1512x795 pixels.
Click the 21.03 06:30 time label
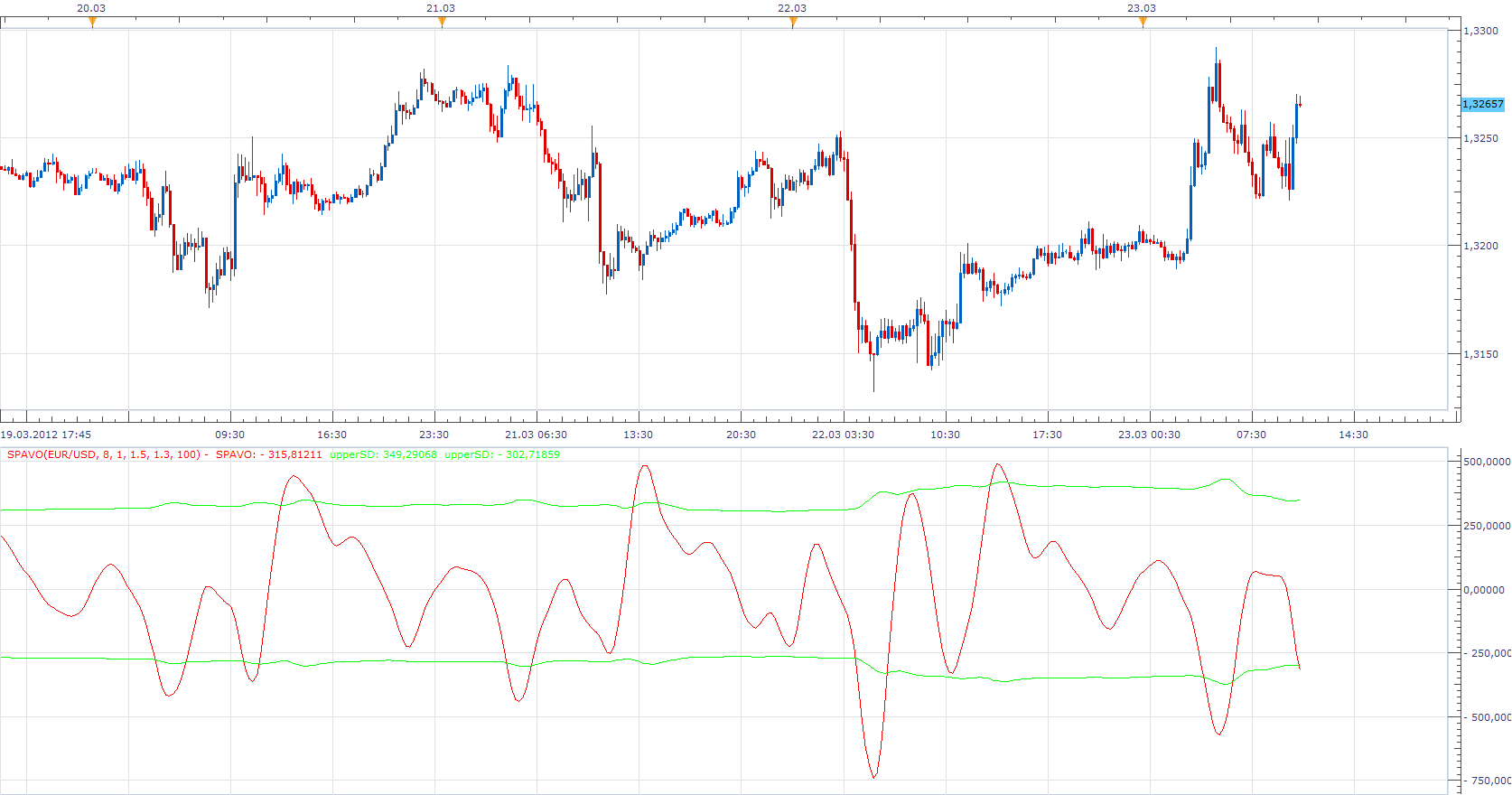tap(537, 435)
